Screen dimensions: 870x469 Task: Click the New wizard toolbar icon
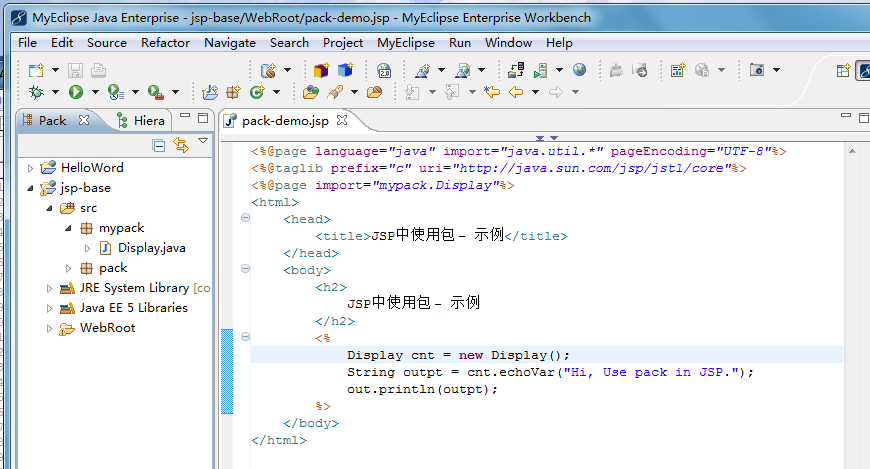[x=37, y=70]
